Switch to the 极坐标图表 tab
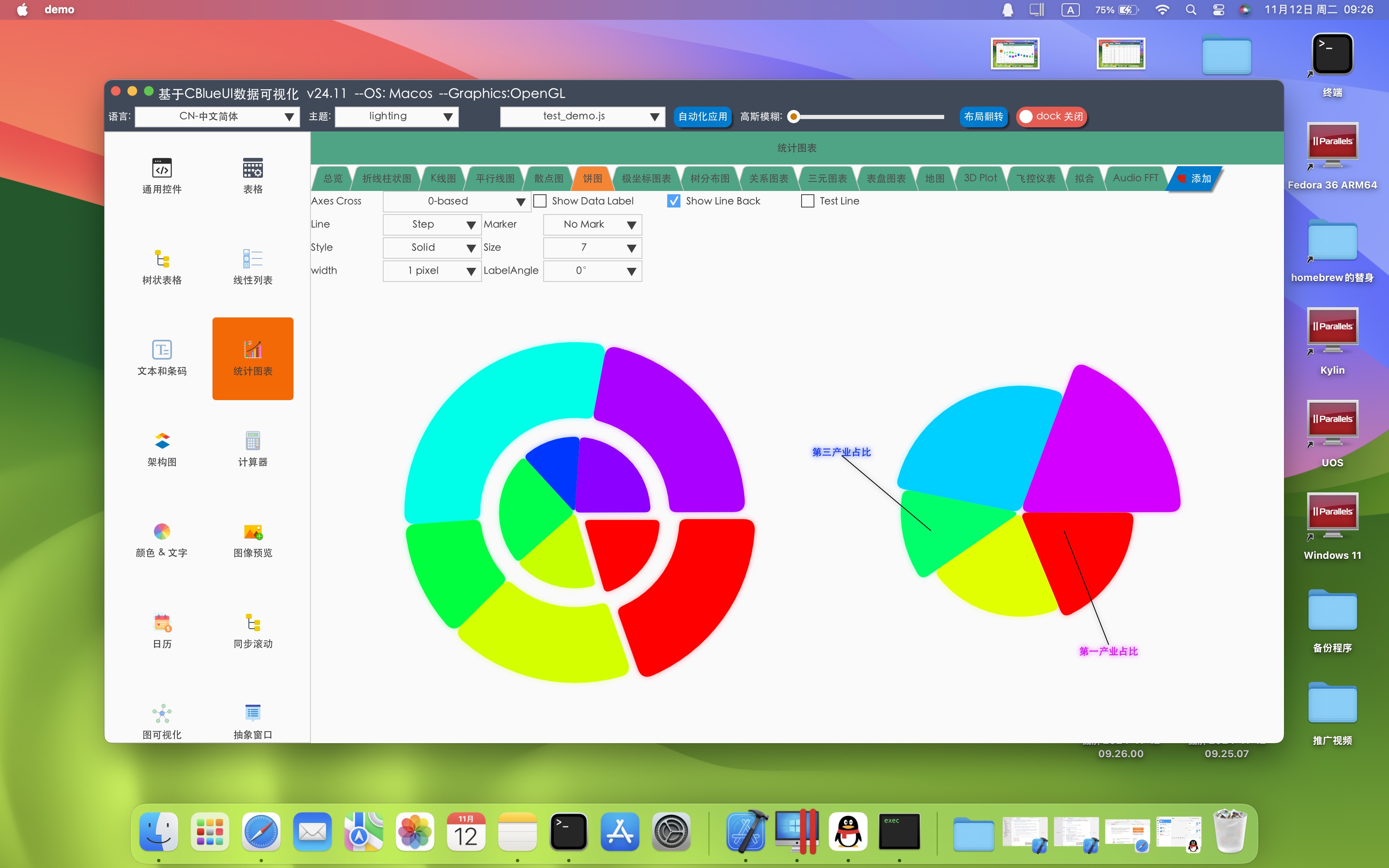Image resolution: width=1389 pixels, height=868 pixels. tap(646, 178)
